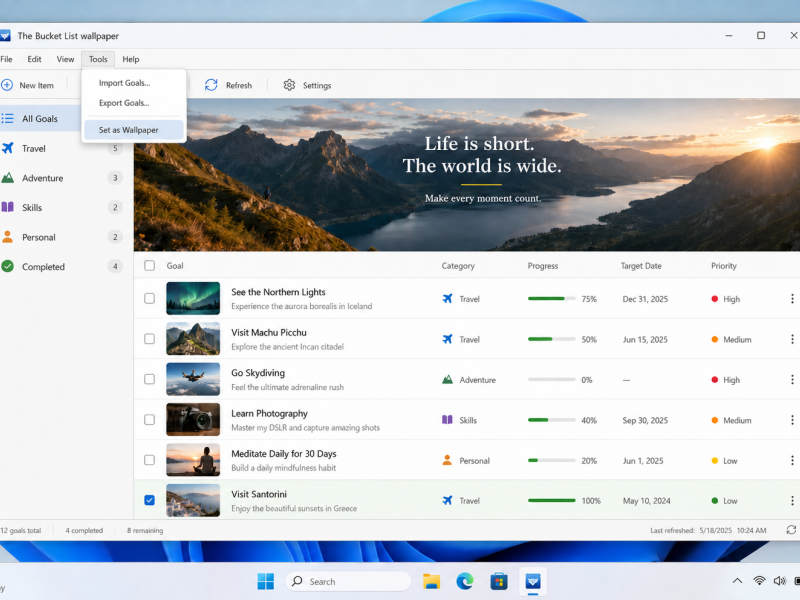Click the Travel airplane icon in sidebar
The width and height of the screenshot is (800, 600).
(8, 148)
